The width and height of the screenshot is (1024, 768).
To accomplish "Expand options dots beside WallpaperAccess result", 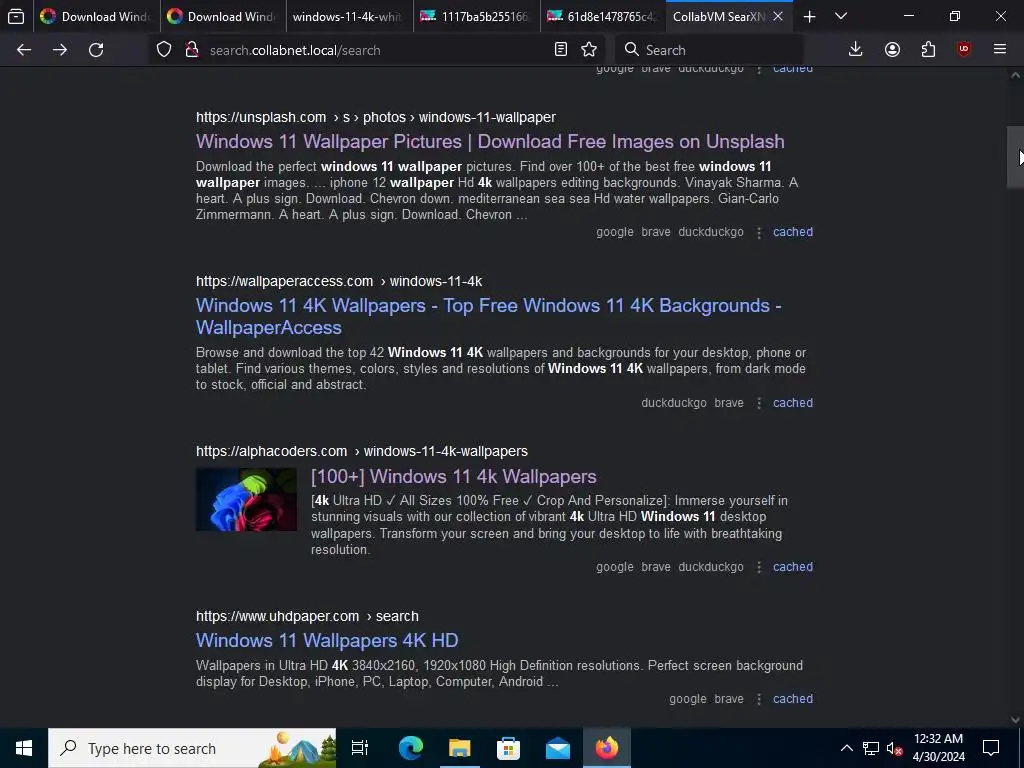I will [x=759, y=404].
